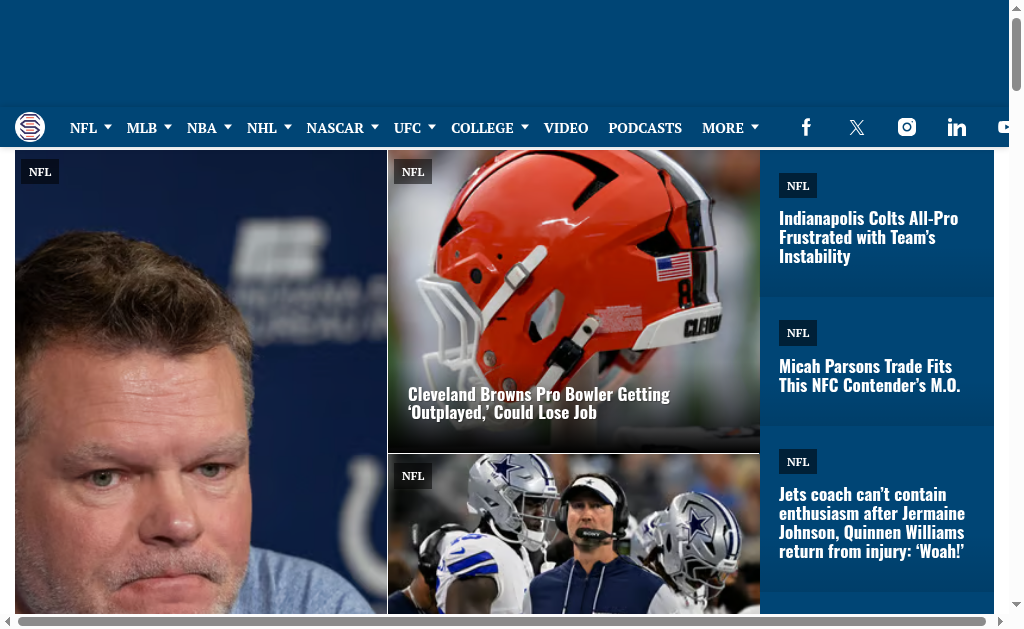1024x629 pixels.
Task: Expand the NBA menu dropdown arrow
Action: click(228, 127)
